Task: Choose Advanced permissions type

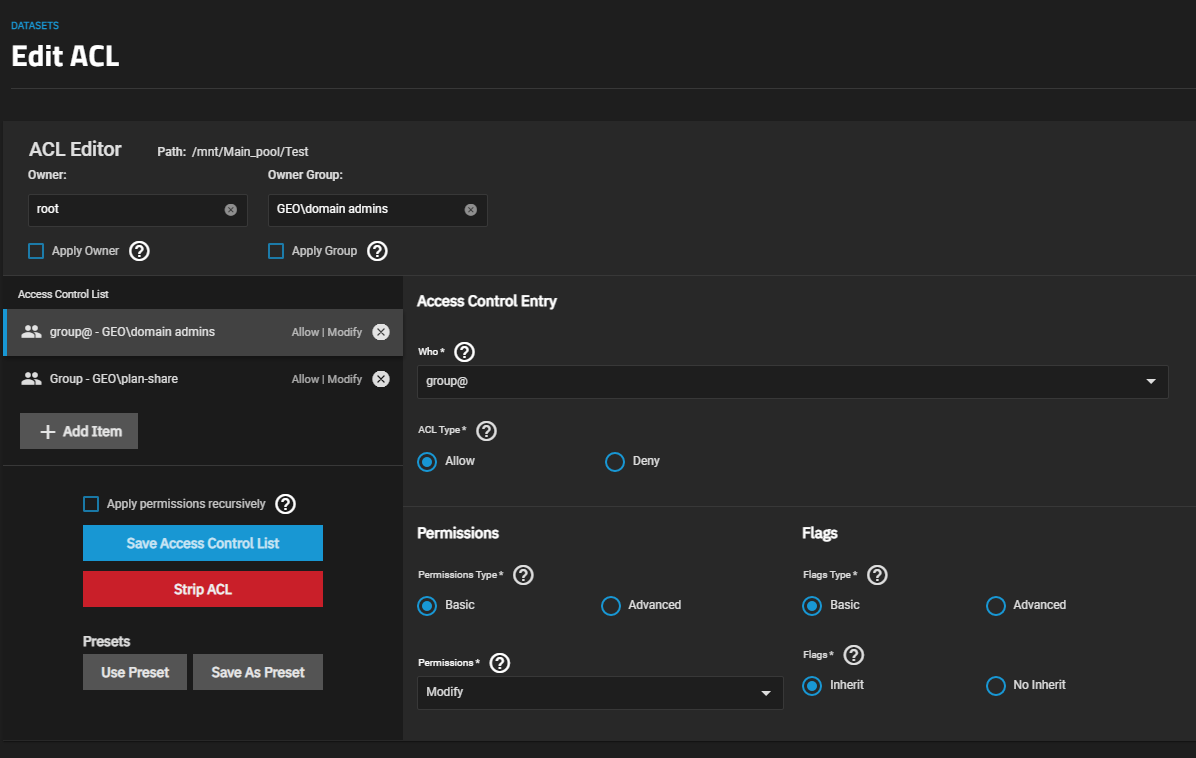Action: click(x=611, y=606)
